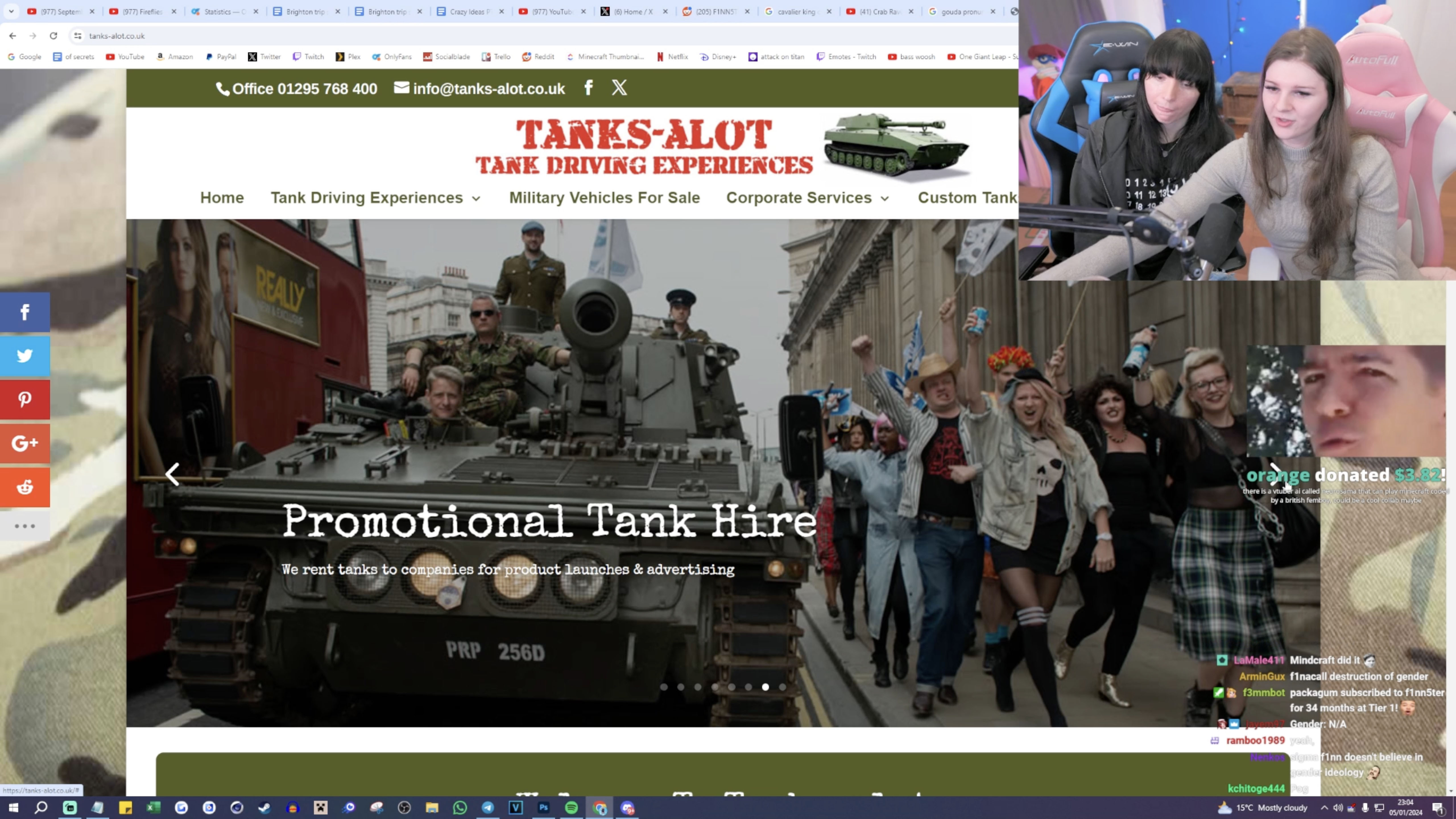This screenshot has height=819, width=1456.
Task: Open Windows Start menu
Action: pyautogui.click(x=14, y=808)
